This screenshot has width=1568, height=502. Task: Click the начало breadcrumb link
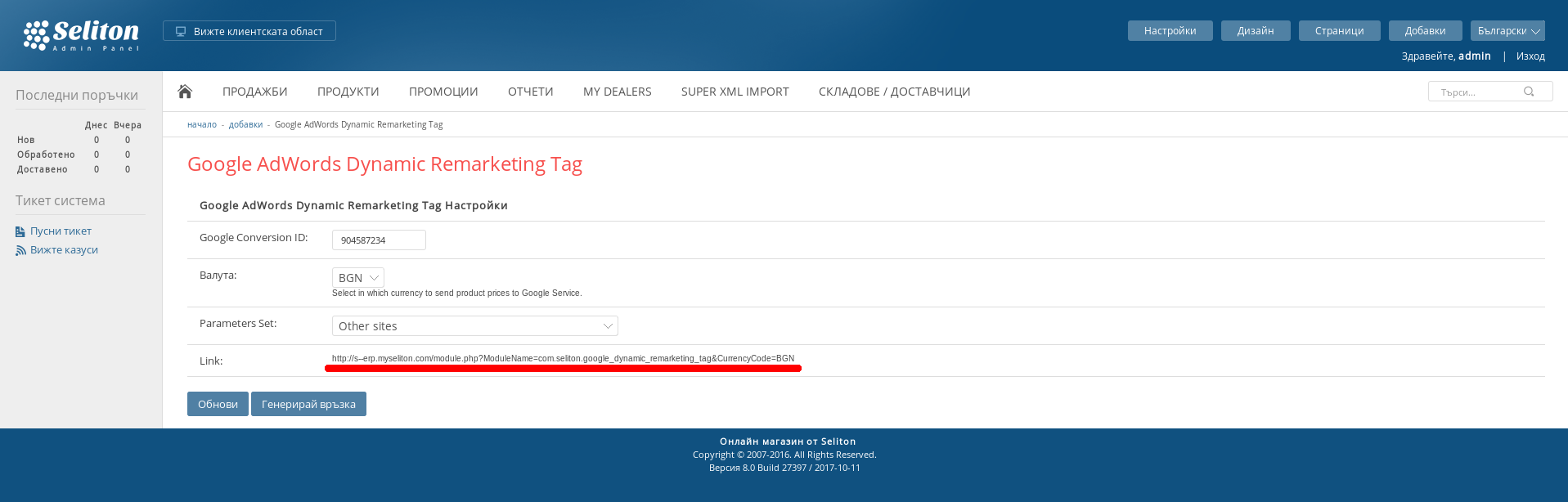[202, 124]
